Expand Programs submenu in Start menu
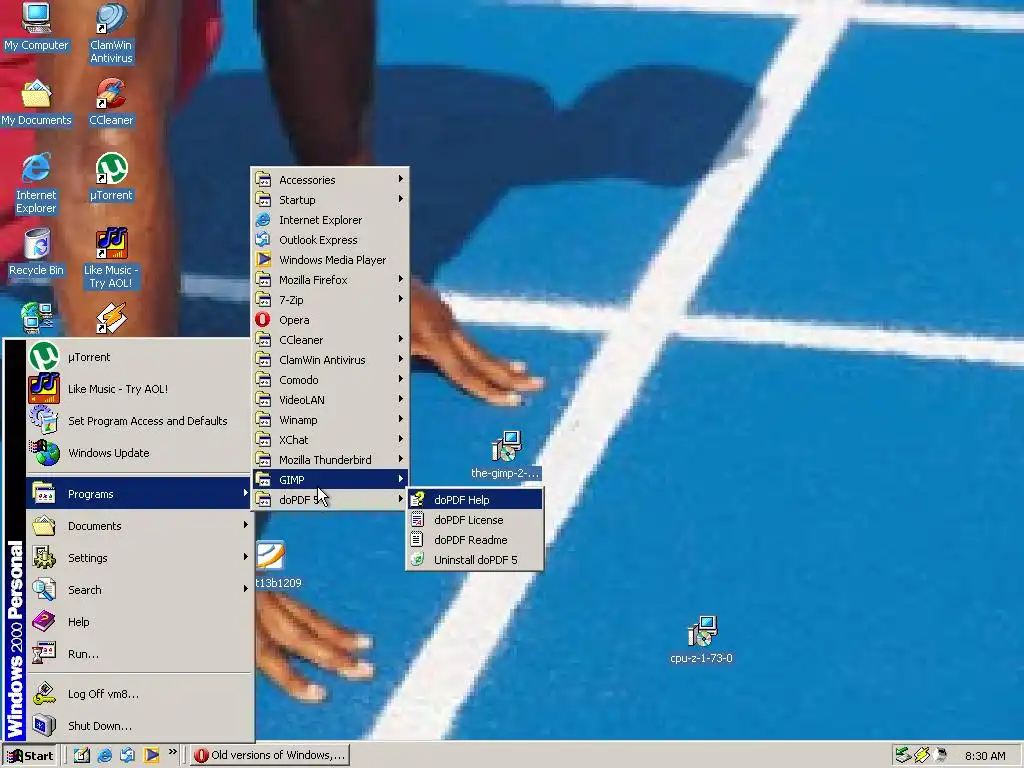The image size is (1024, 768). point(138,494)
